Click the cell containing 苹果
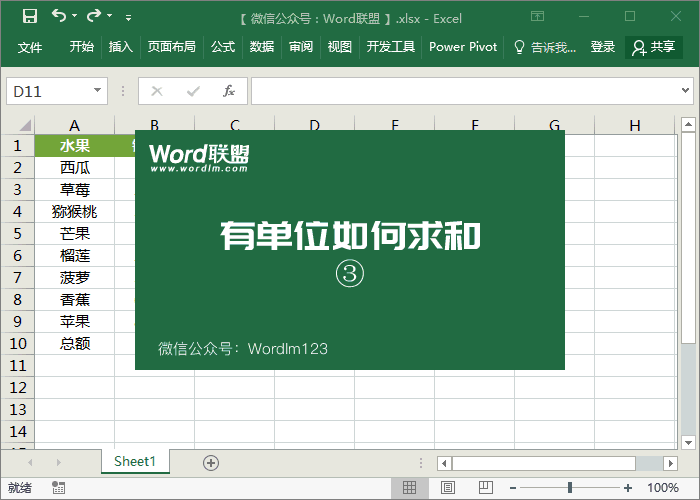700x500 pixels. (75, 321)
